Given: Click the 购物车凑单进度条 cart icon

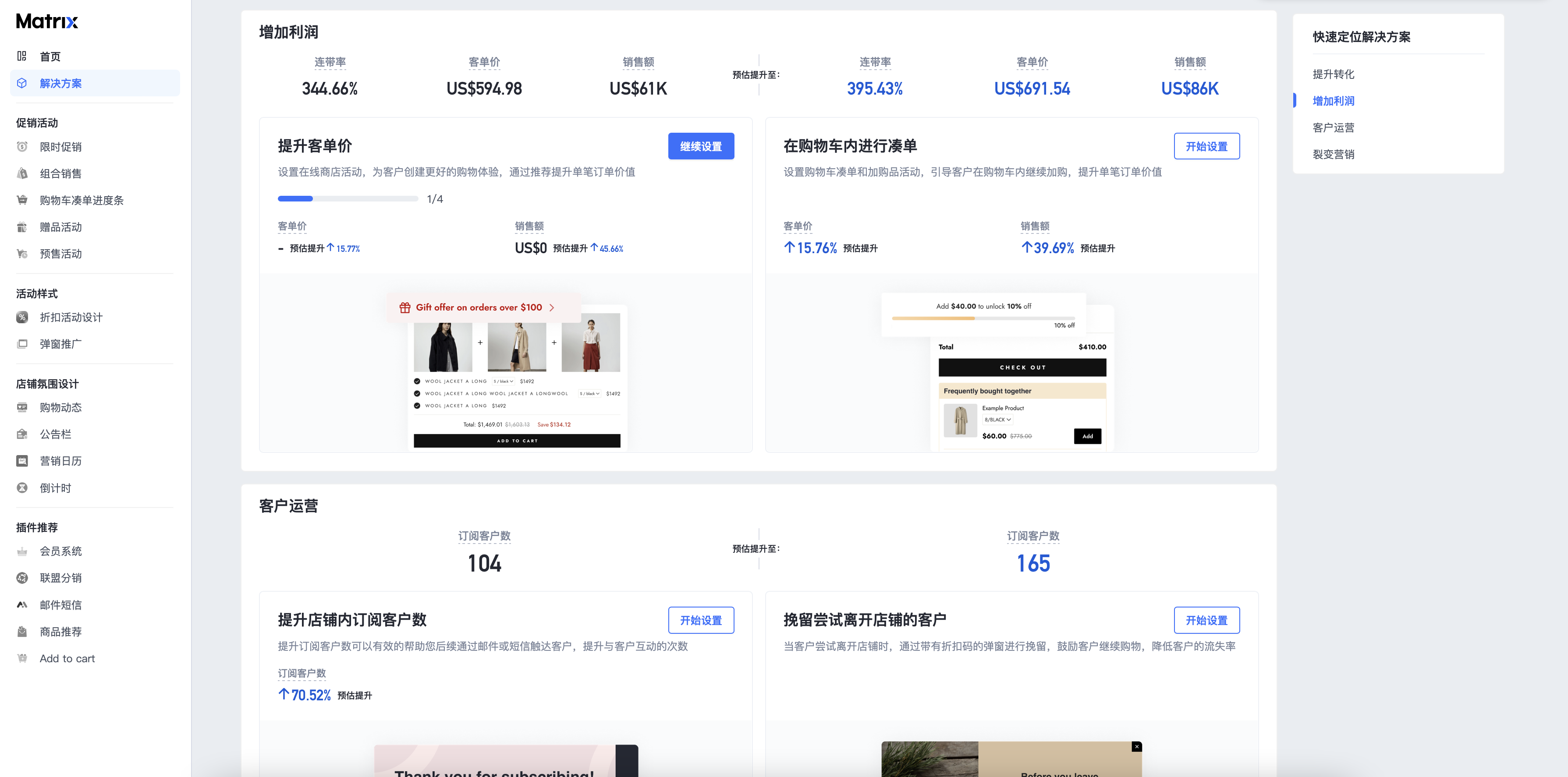Looking at the screenshot, I should 22,200.
